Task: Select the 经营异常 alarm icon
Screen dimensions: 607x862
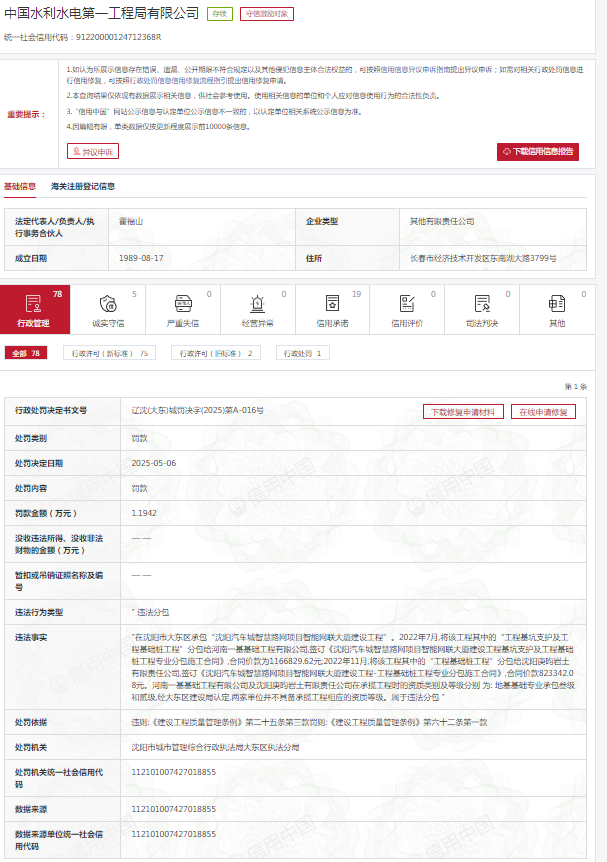Action: click(x=257, y=303)
